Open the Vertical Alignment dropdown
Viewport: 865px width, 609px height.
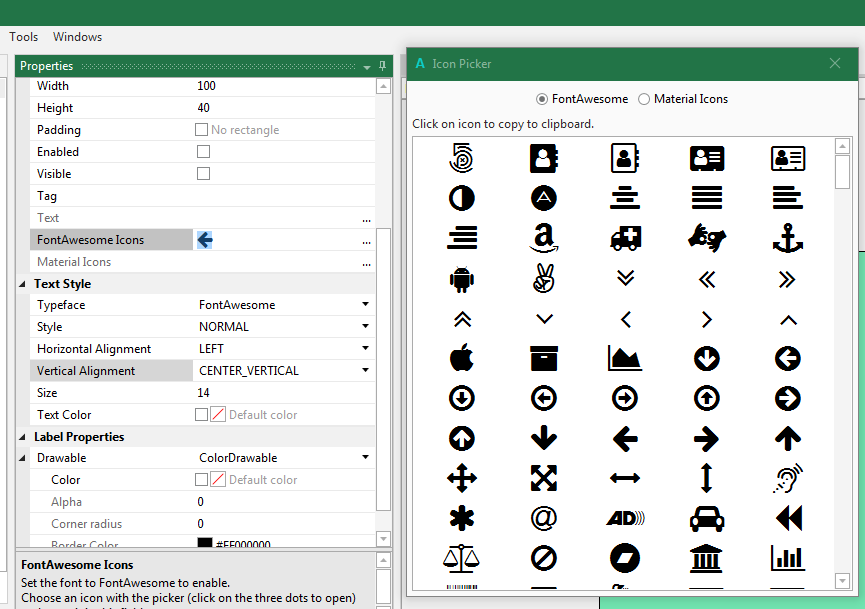[365, 371]
